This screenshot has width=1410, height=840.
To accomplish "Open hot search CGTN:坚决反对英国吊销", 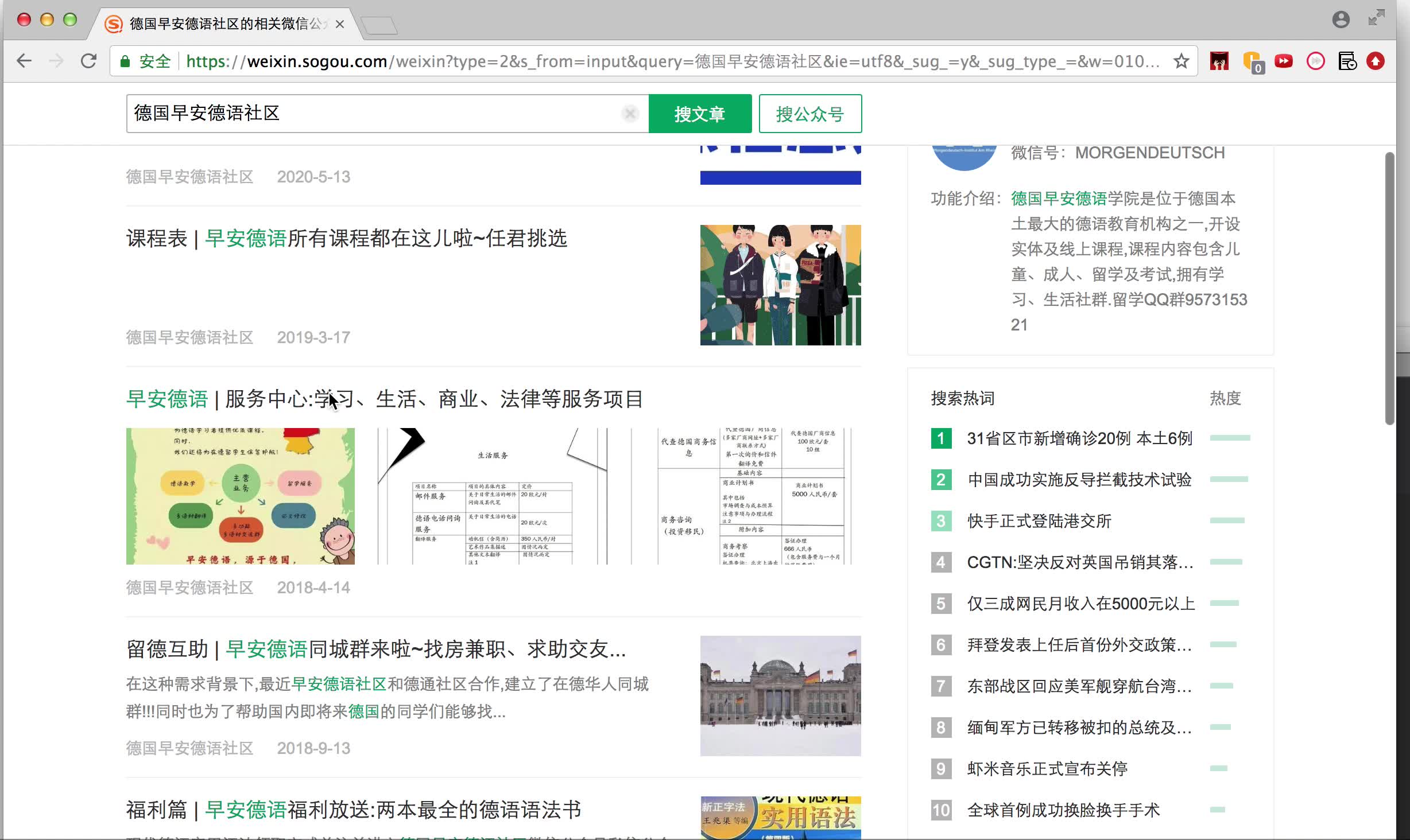I will pos(1080,562).
